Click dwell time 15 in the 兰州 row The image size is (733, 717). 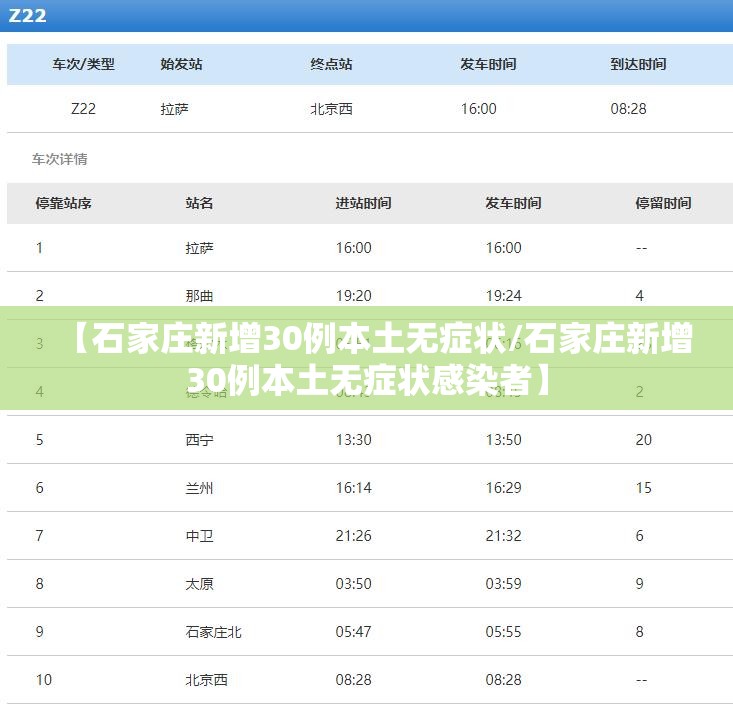pyautogui.click(x=644, y=488)
